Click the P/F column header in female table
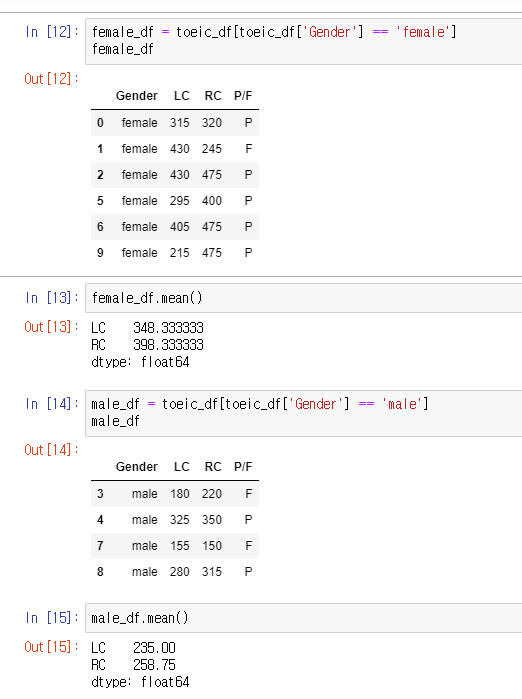This screenshot has width=522, height=699. (243, 96)
